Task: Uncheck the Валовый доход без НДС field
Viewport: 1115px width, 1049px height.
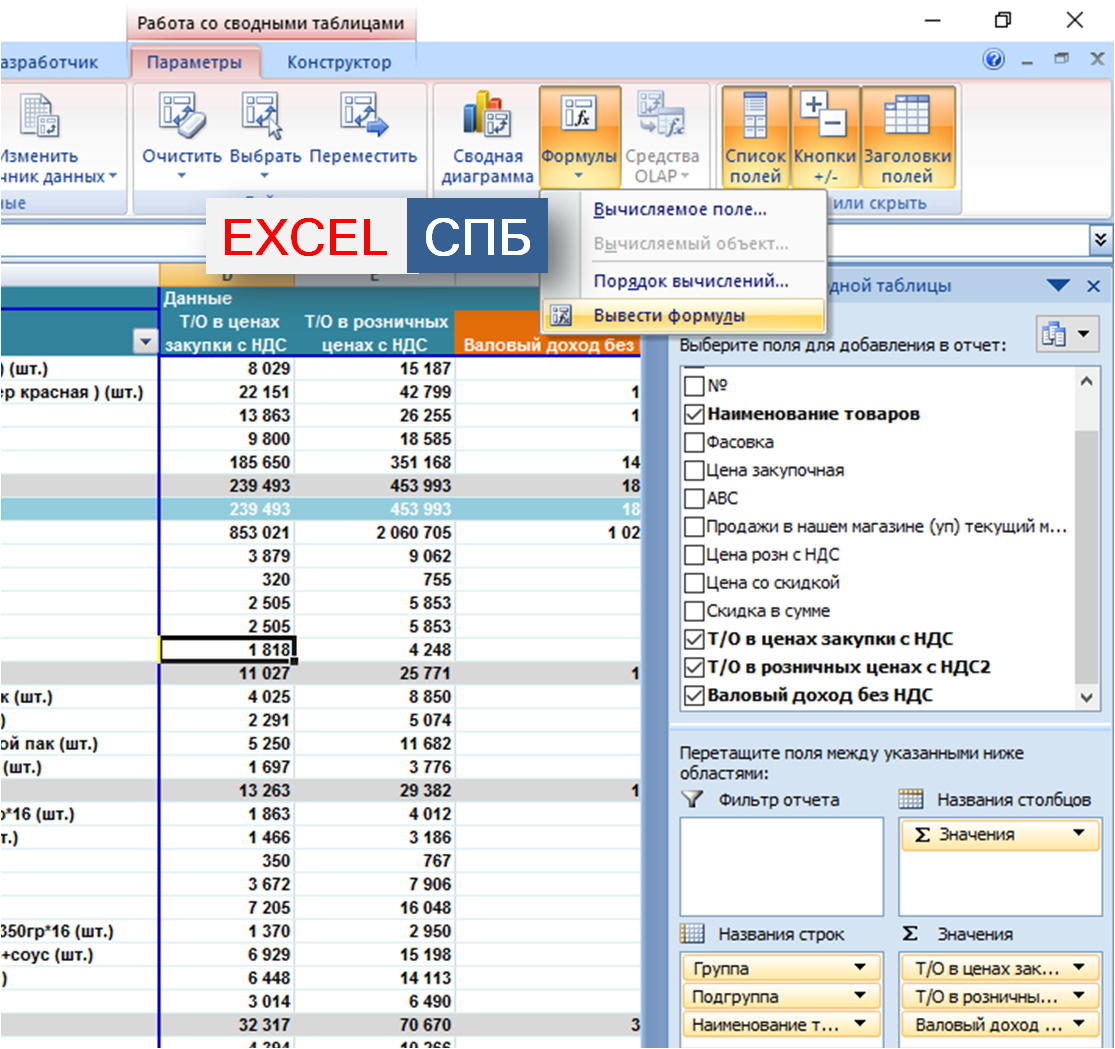Action: tap(694, 695)
